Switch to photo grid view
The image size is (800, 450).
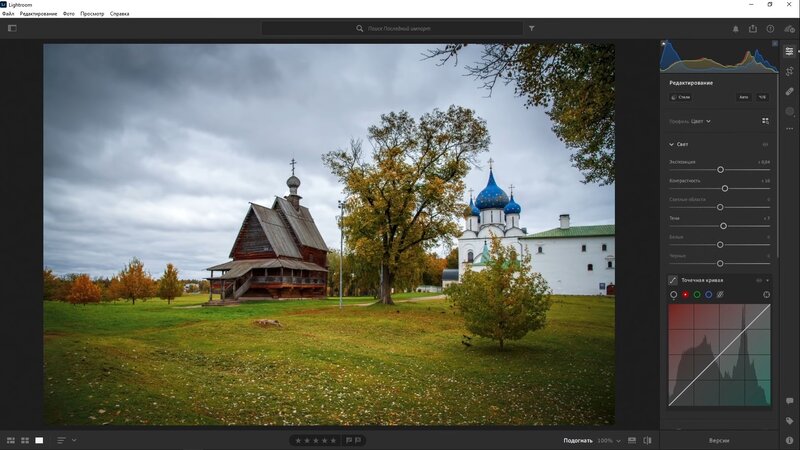pyautogui.click(x=11, y=440)
